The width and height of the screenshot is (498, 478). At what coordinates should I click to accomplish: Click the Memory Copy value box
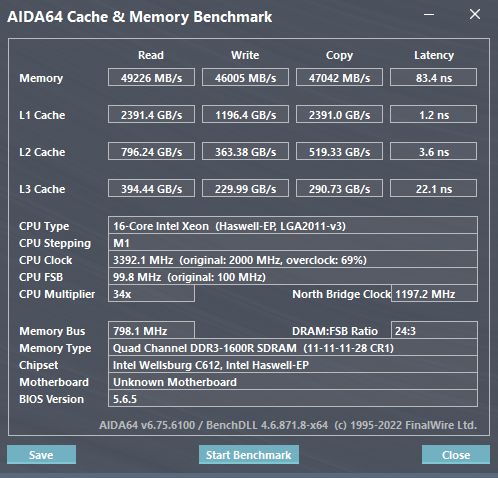pos(339,77)
